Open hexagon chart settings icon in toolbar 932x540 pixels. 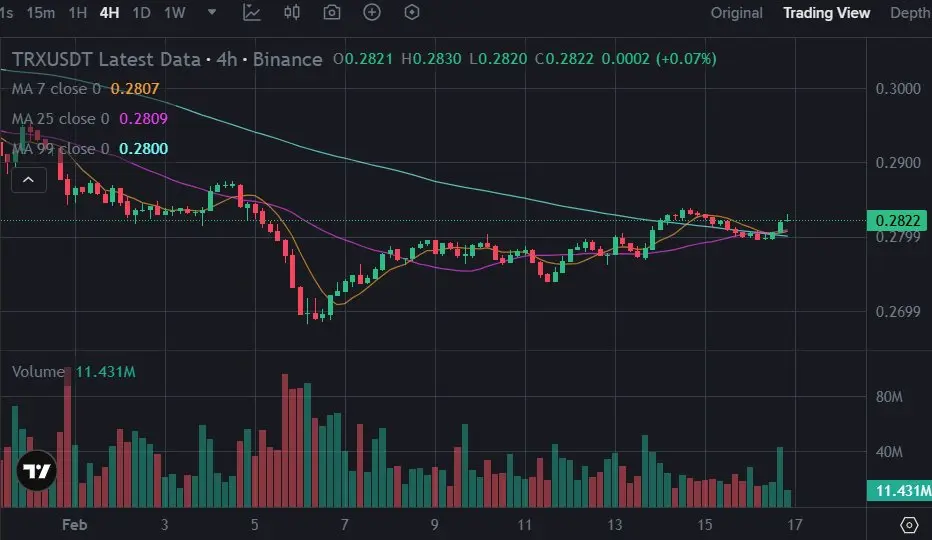412,12
